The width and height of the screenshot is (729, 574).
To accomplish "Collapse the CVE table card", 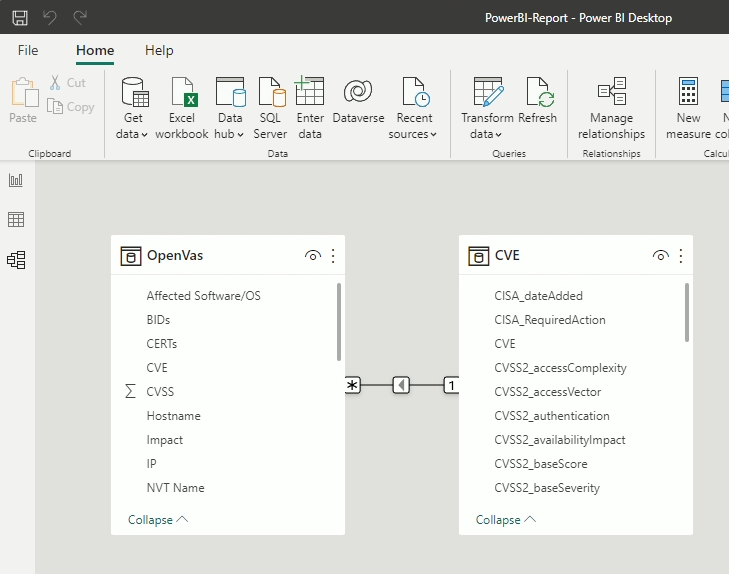I will (x=506, y=520).
